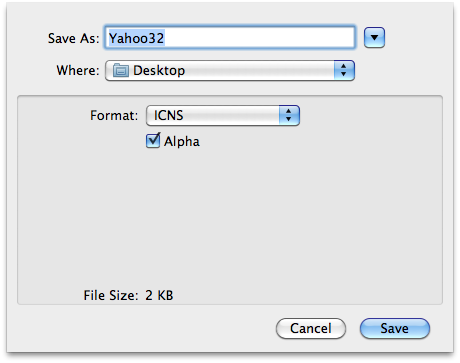This screenshot has width=460, height=363.
Task: Click the checkmark icon beside Alpha
Action: [153, 140]
